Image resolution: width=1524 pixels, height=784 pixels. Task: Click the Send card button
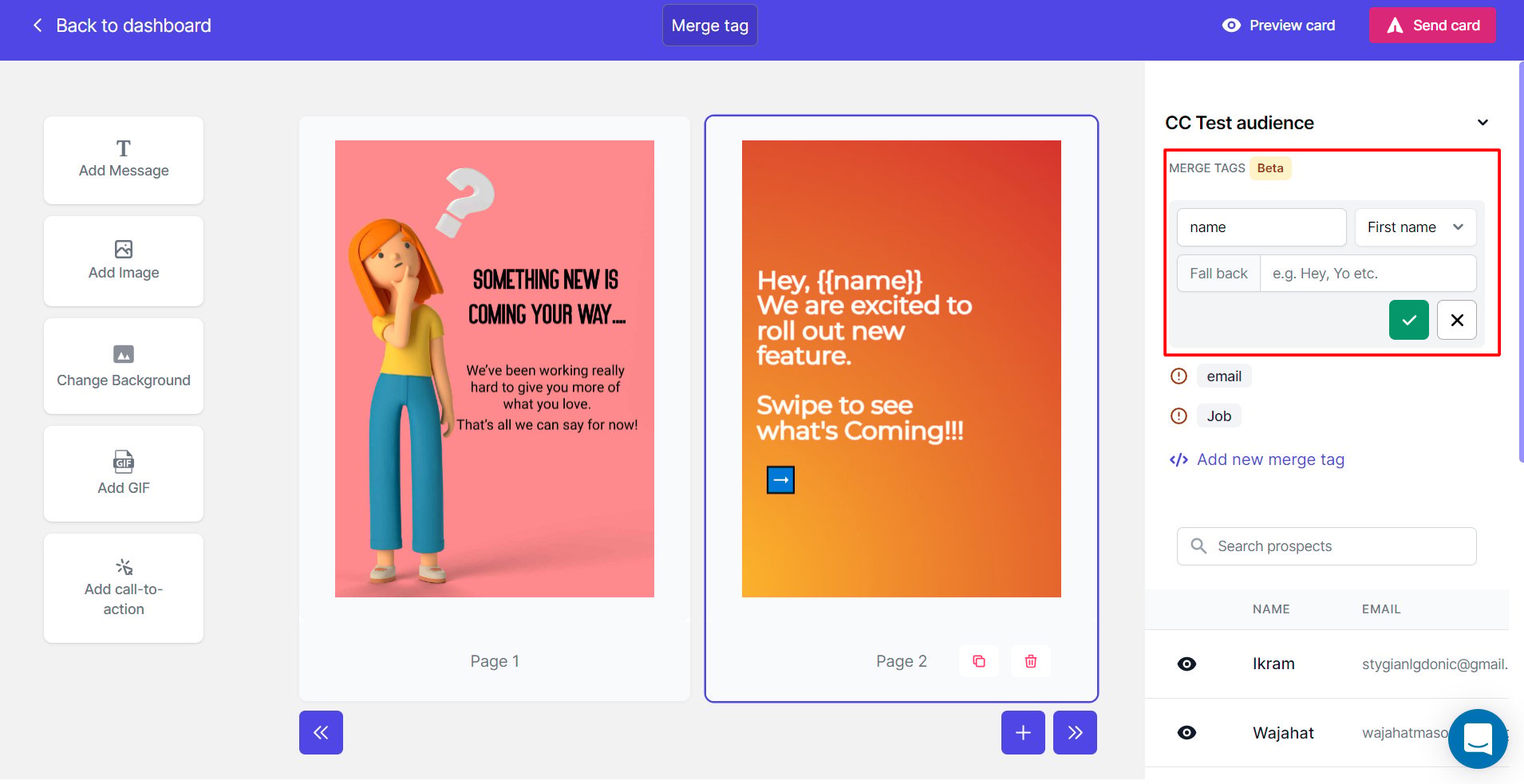coord(1432,26)
